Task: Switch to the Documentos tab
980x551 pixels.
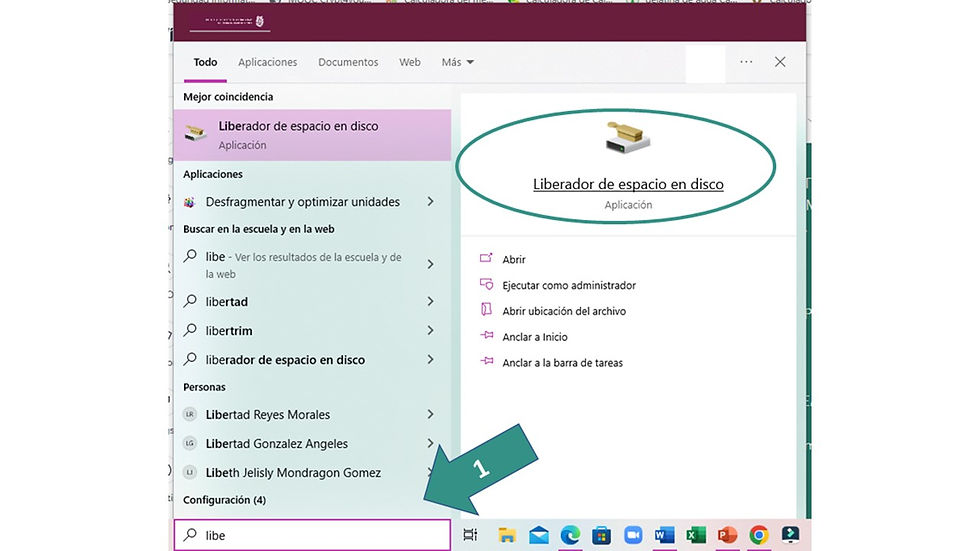Action: 348,62
